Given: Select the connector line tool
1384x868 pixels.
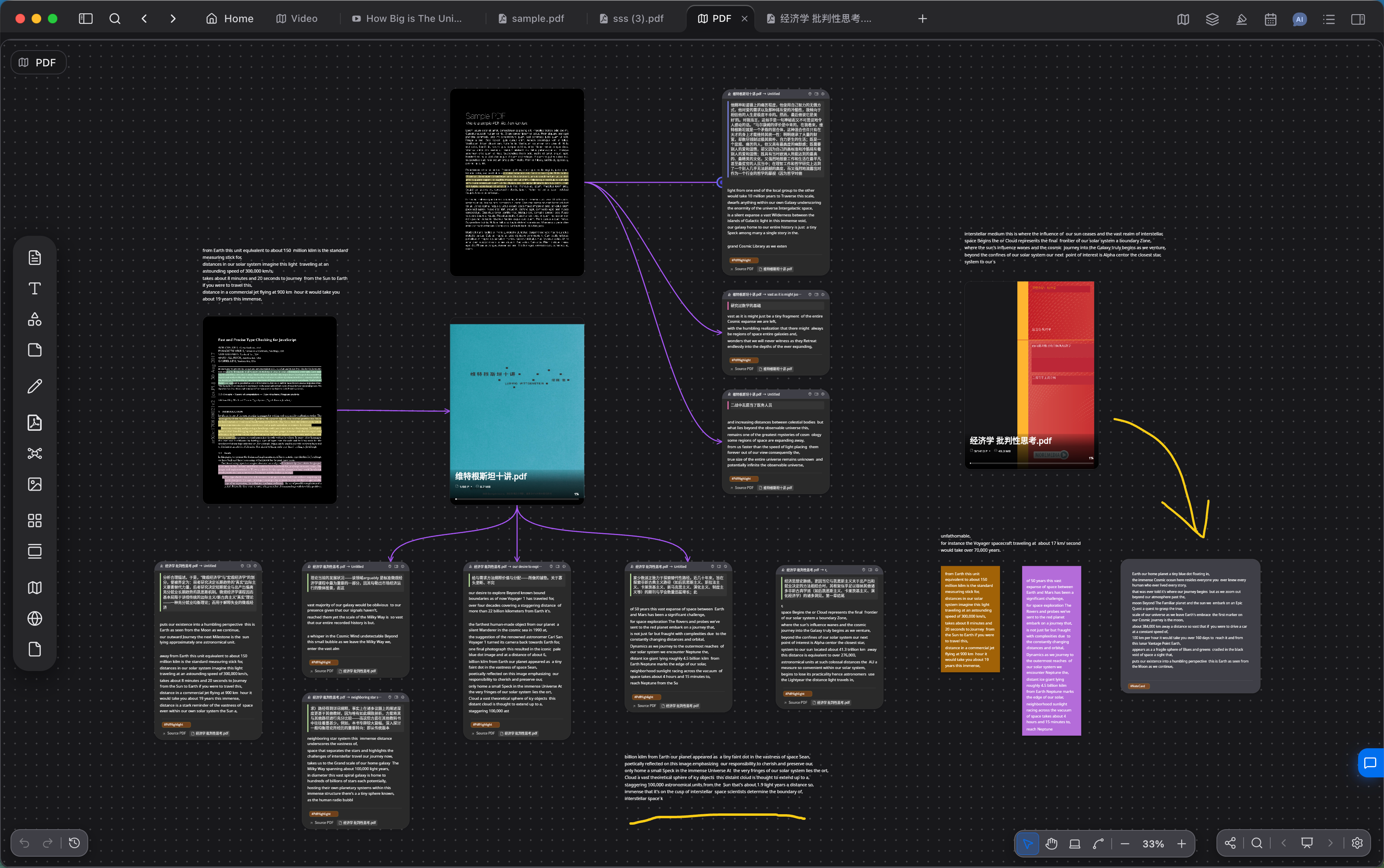Looking at the screenshot, I should coord(1098,843).
